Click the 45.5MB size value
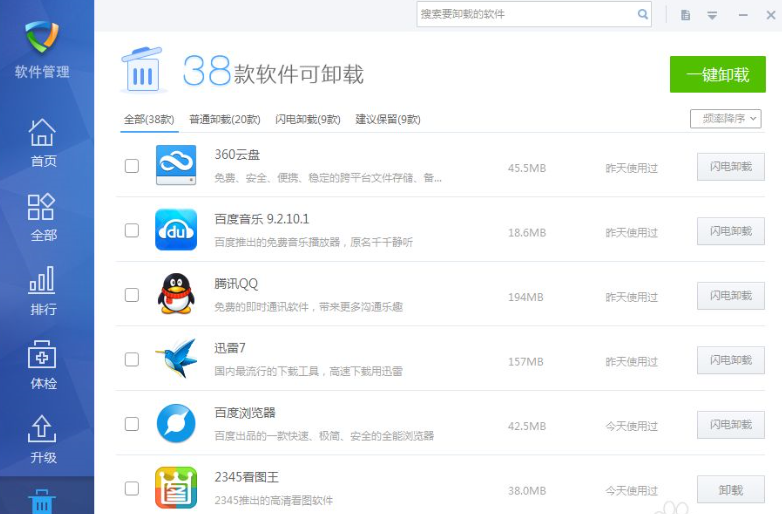Viewport: 782px width, 514px height. pos(527,168)
